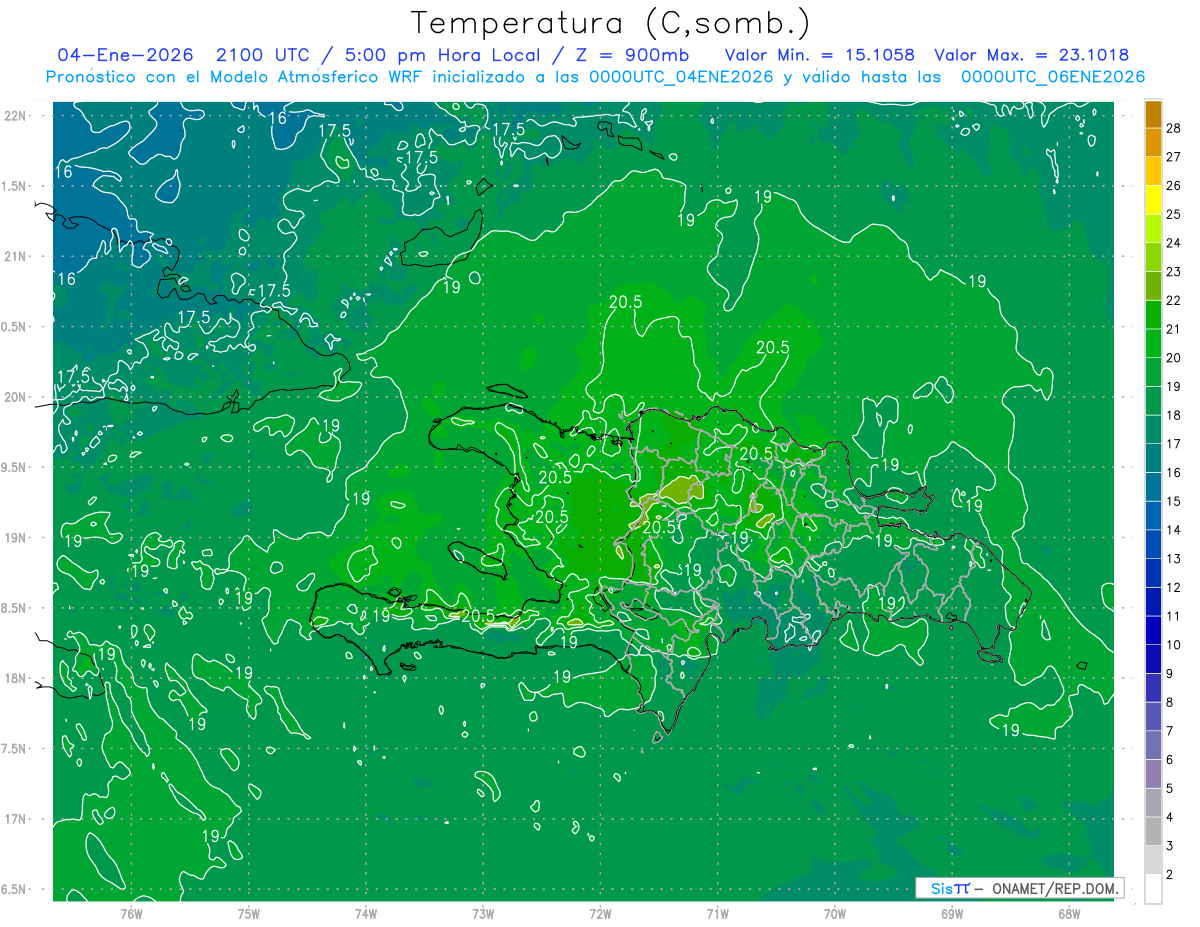Click the '10' label on the color scale
The image size is (1200, 927).
point(1174,645)
